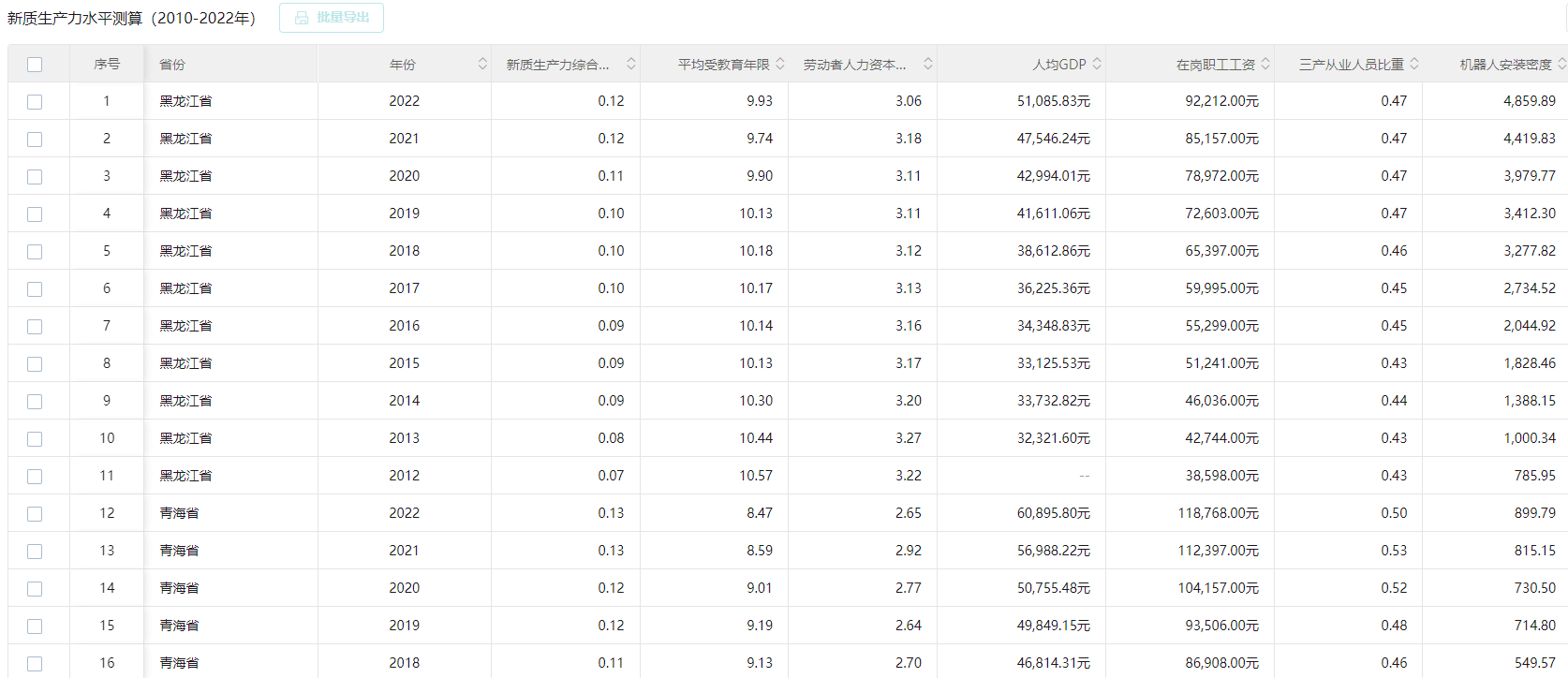Screen dimensions: 1568x678
Task: Select 黑龙江省 cell in row 1
Action: (x=185, y=101)
